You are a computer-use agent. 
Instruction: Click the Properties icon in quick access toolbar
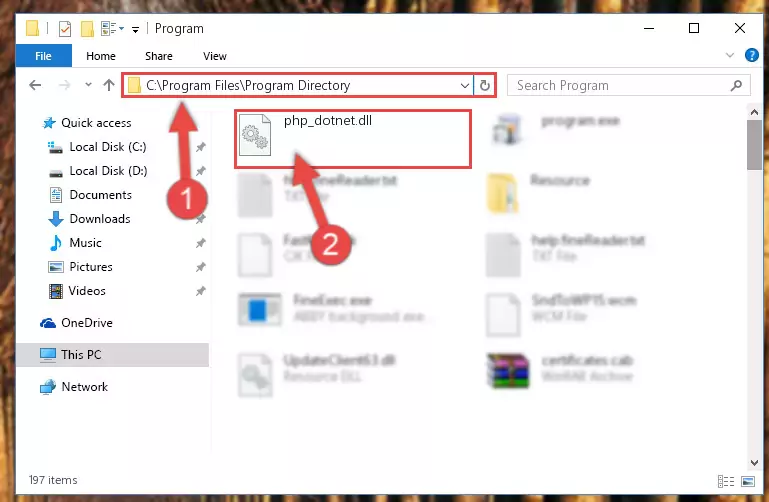click(65, 29)
